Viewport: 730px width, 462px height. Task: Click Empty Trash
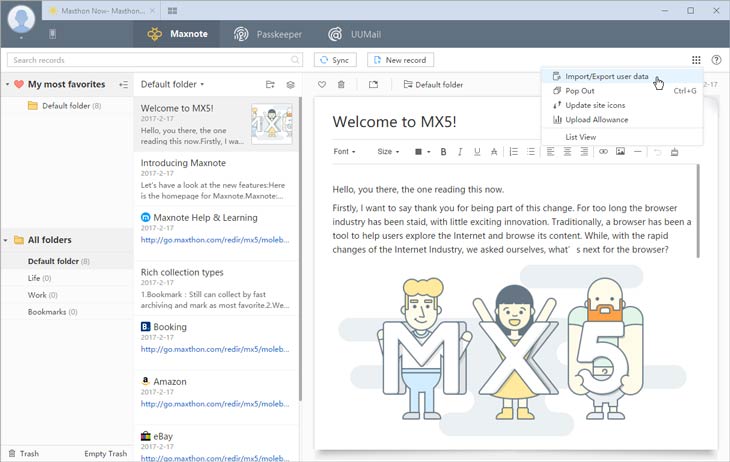pos(105,453)
